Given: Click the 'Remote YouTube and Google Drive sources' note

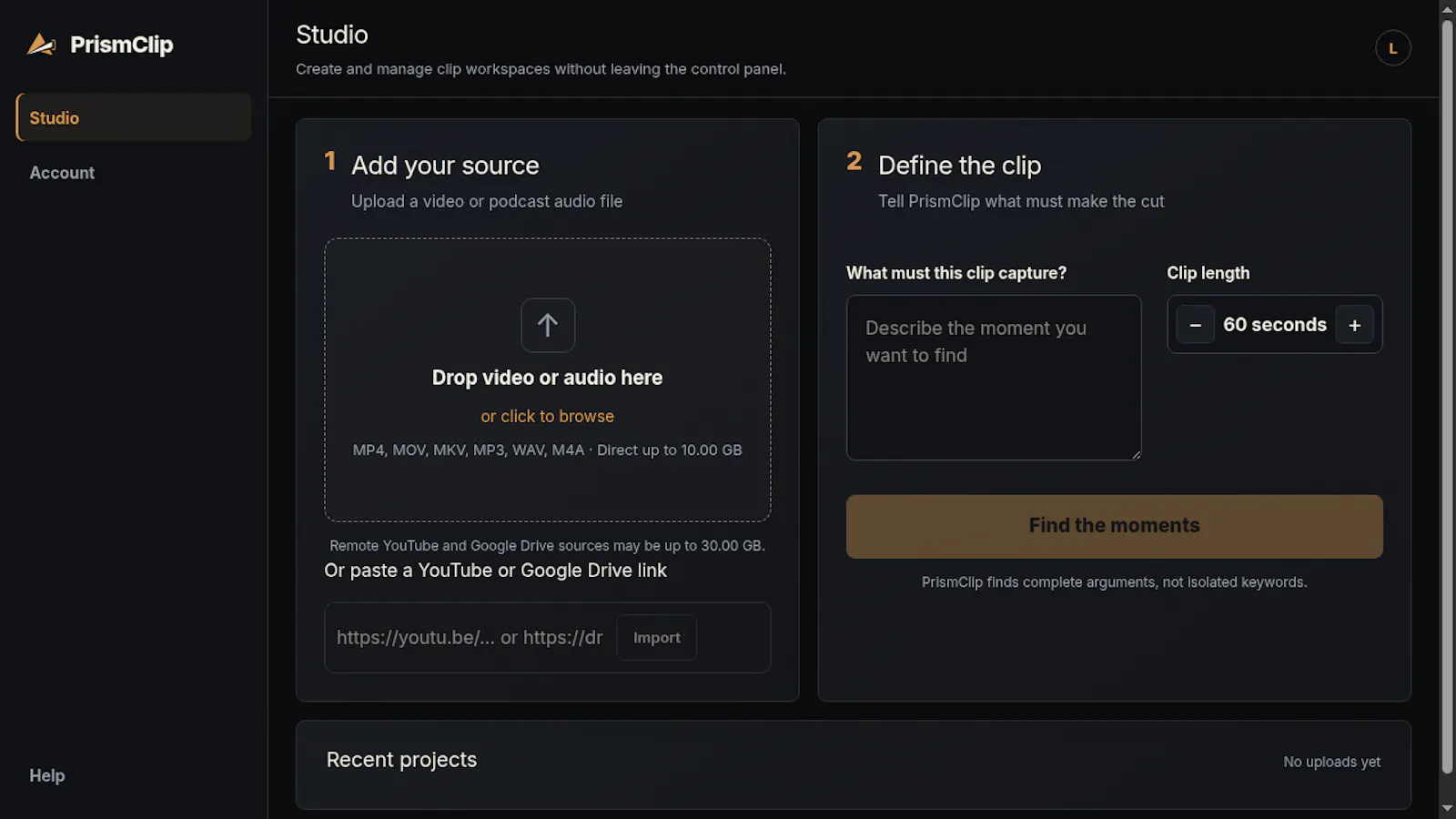Looking at the screenshot, I should (547, 546).
